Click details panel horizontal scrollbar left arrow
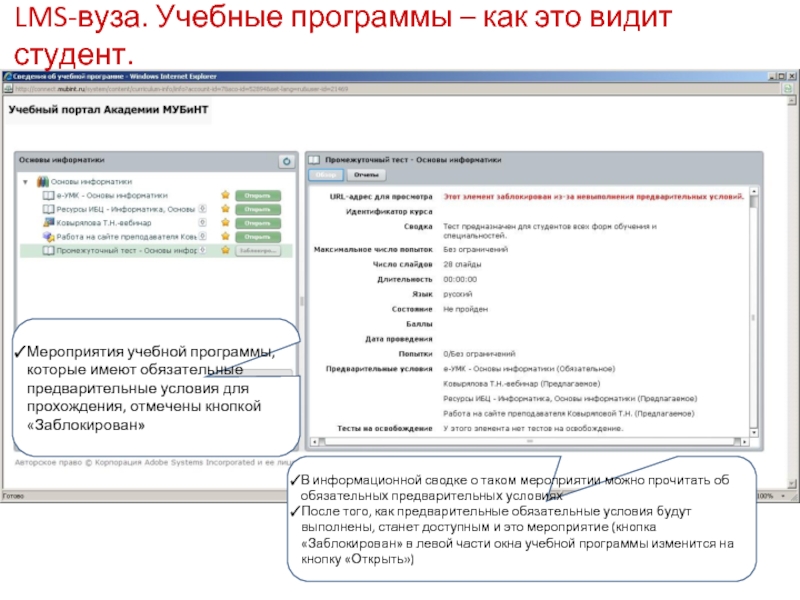 click(314, 441)
